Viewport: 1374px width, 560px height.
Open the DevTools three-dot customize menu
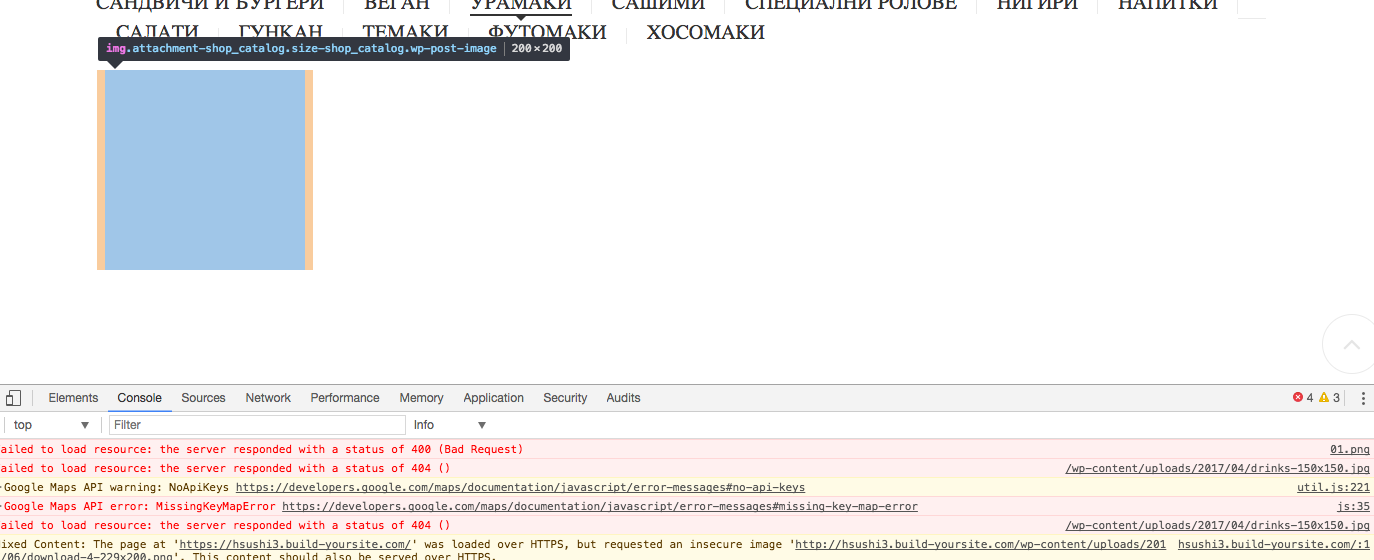tap(1362, 398)
